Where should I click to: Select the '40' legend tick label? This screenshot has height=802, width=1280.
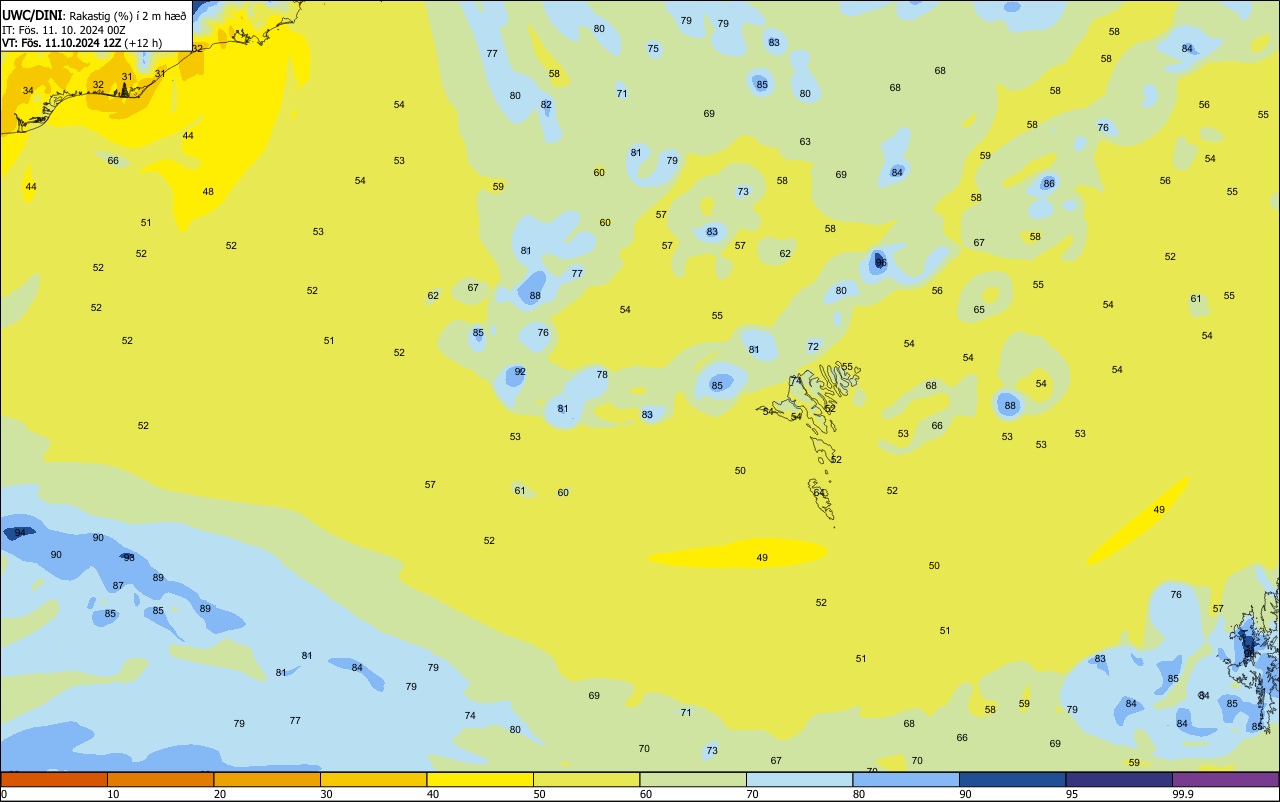[433, 794]
